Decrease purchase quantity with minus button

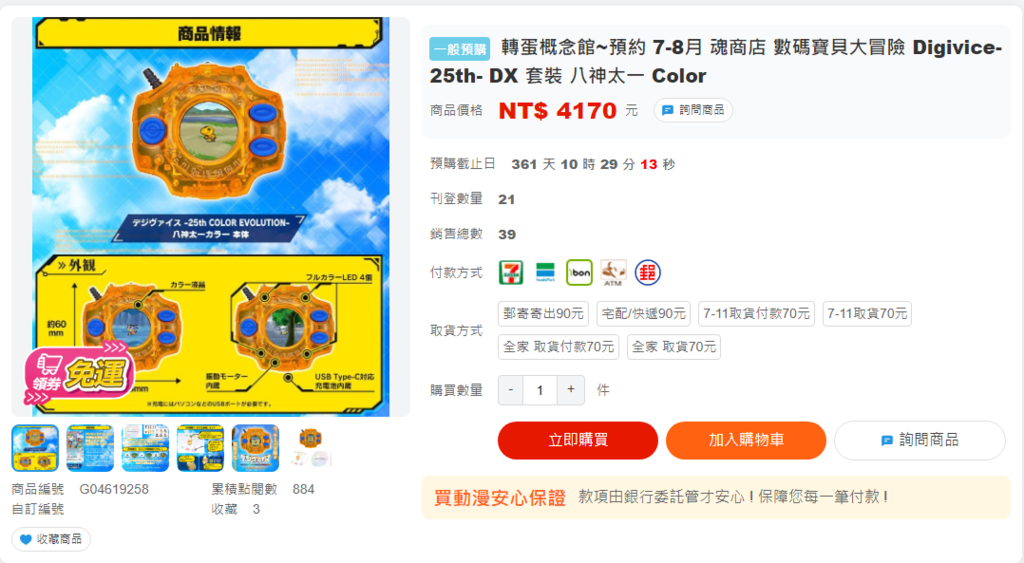511,389
